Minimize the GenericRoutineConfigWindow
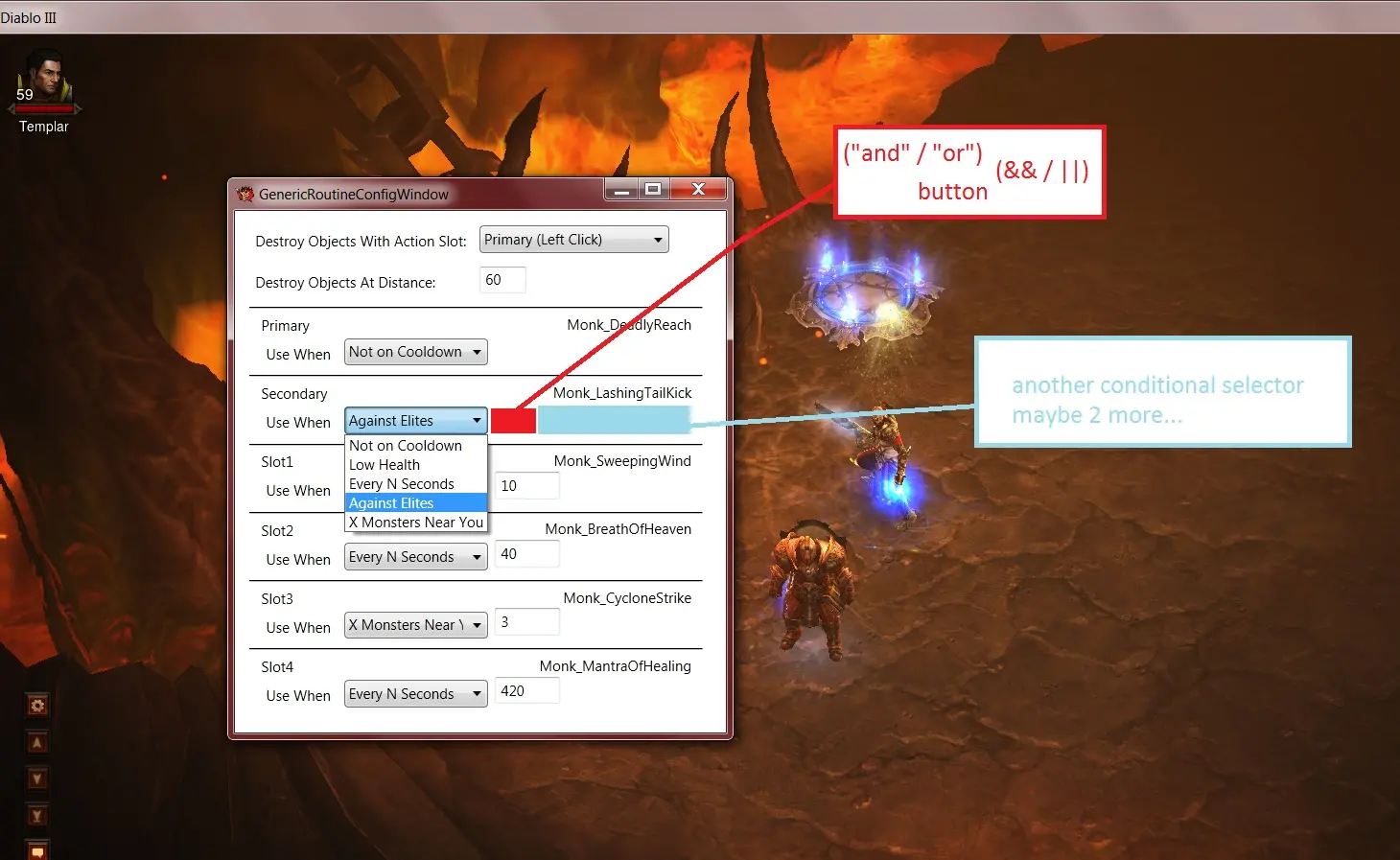1400x860 pixels. pos(621,190)
